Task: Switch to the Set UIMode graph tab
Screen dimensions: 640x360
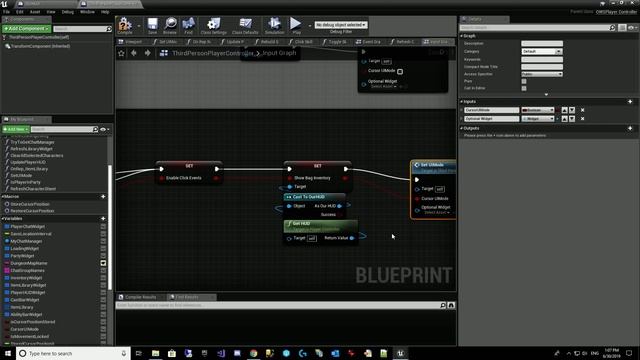Action: point(167,42)
